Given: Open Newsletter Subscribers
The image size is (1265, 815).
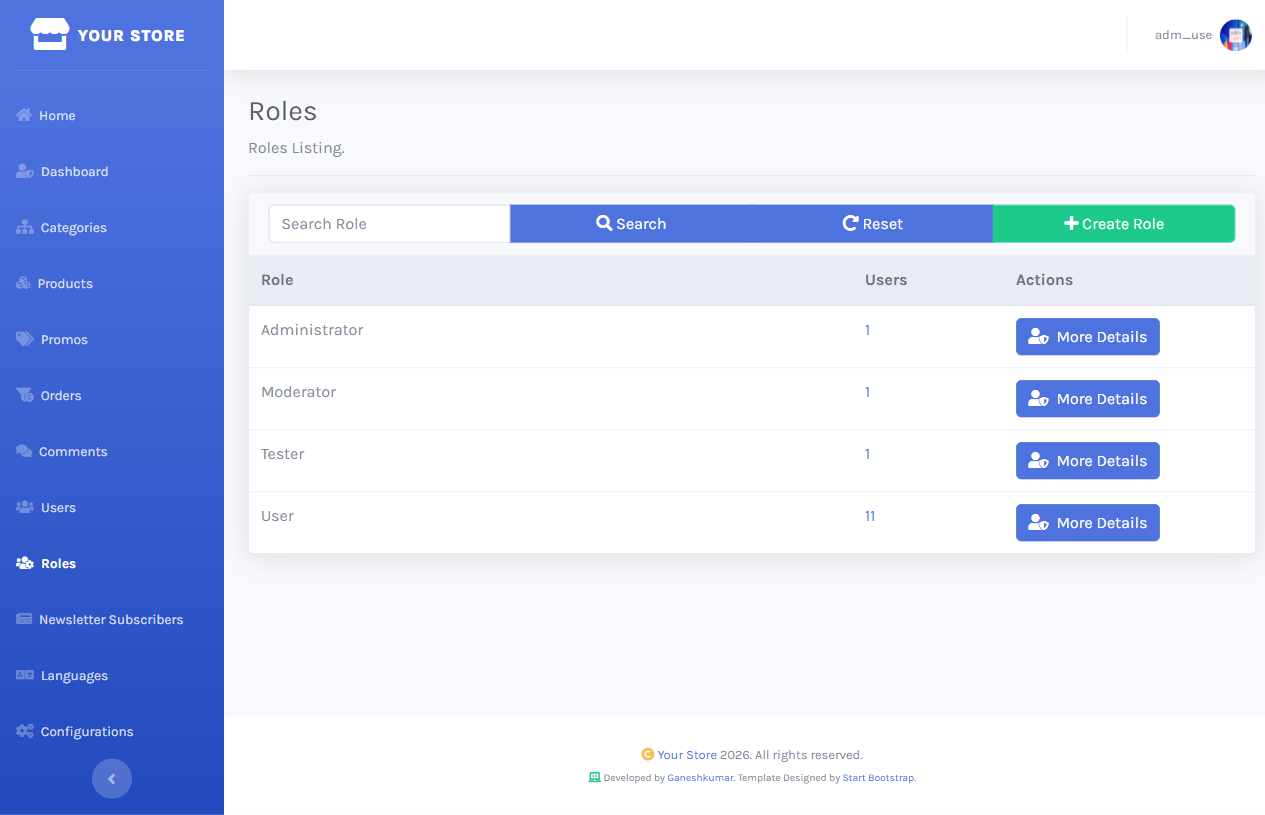Looking at the screenshot, I should tap(112, 619).
